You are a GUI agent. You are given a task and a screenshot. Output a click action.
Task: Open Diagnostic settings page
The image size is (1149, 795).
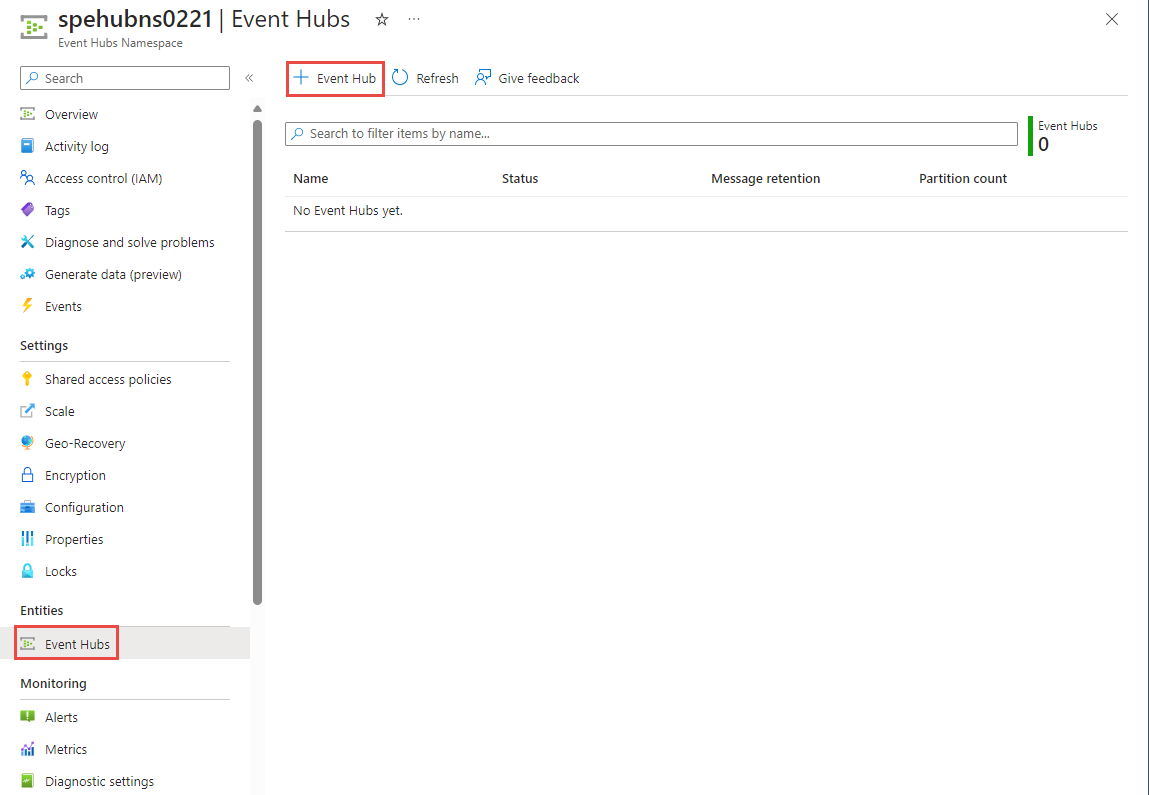[x=99, y=782]
